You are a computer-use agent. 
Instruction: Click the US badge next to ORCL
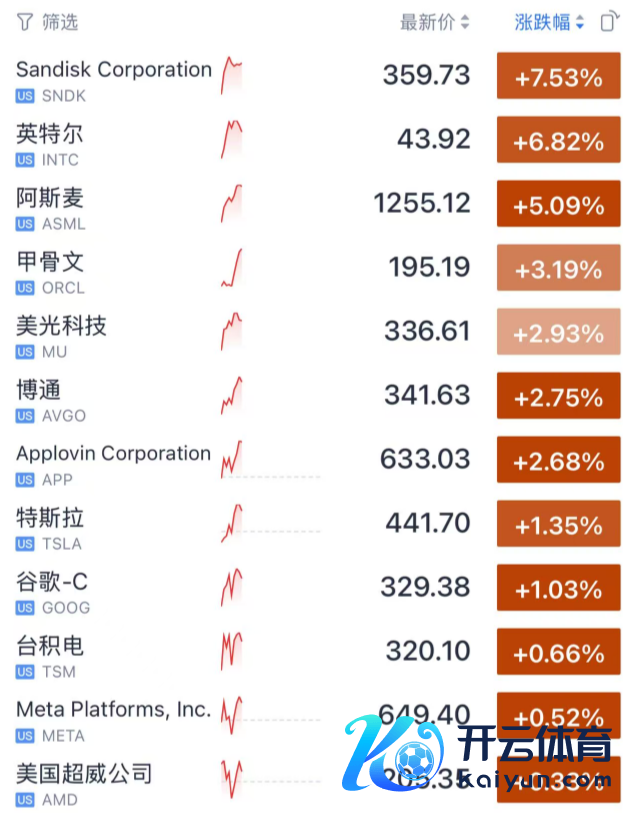point(25,288)
